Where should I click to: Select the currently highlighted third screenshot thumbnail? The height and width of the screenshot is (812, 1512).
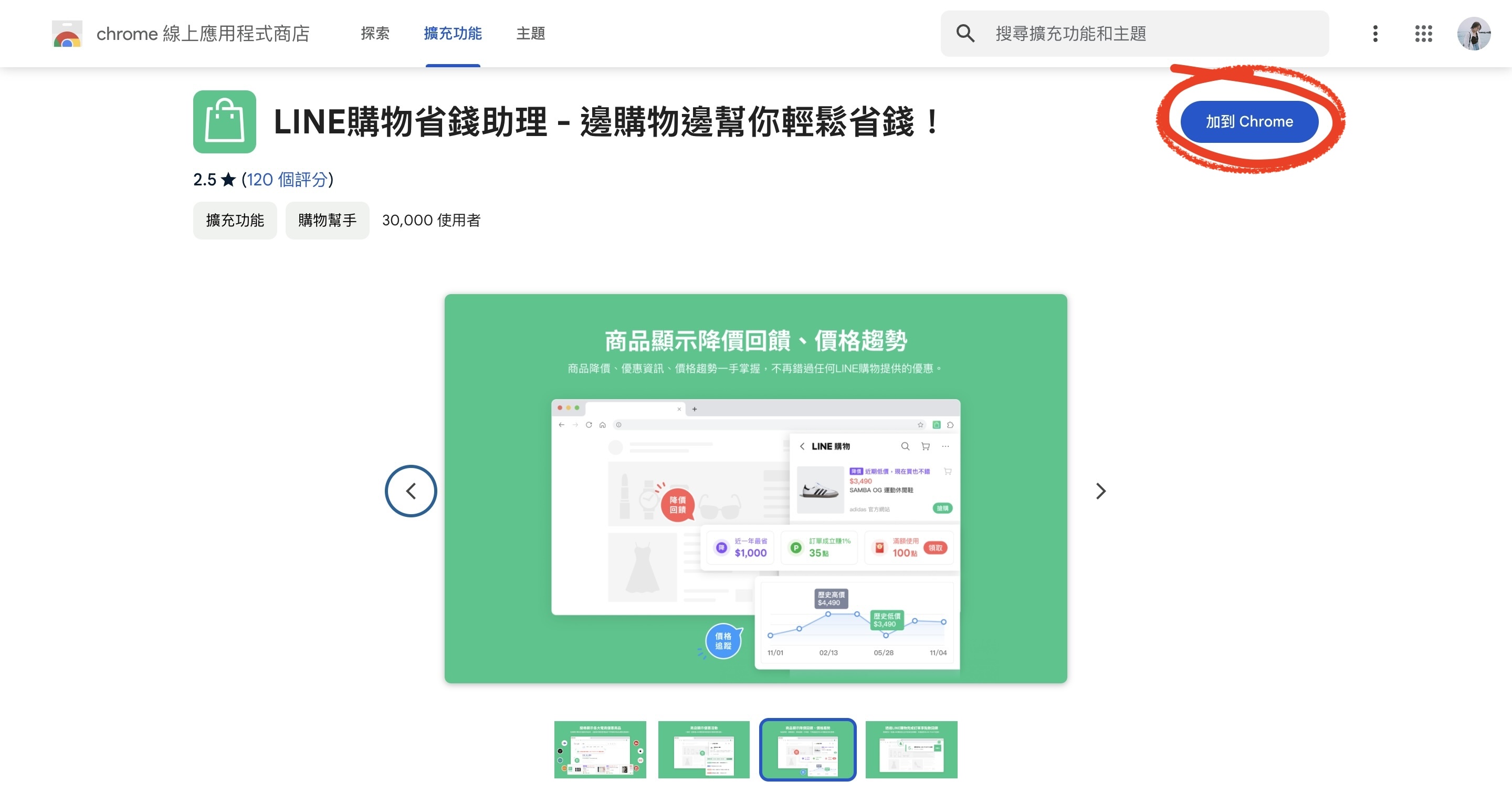tap(807, 750)
